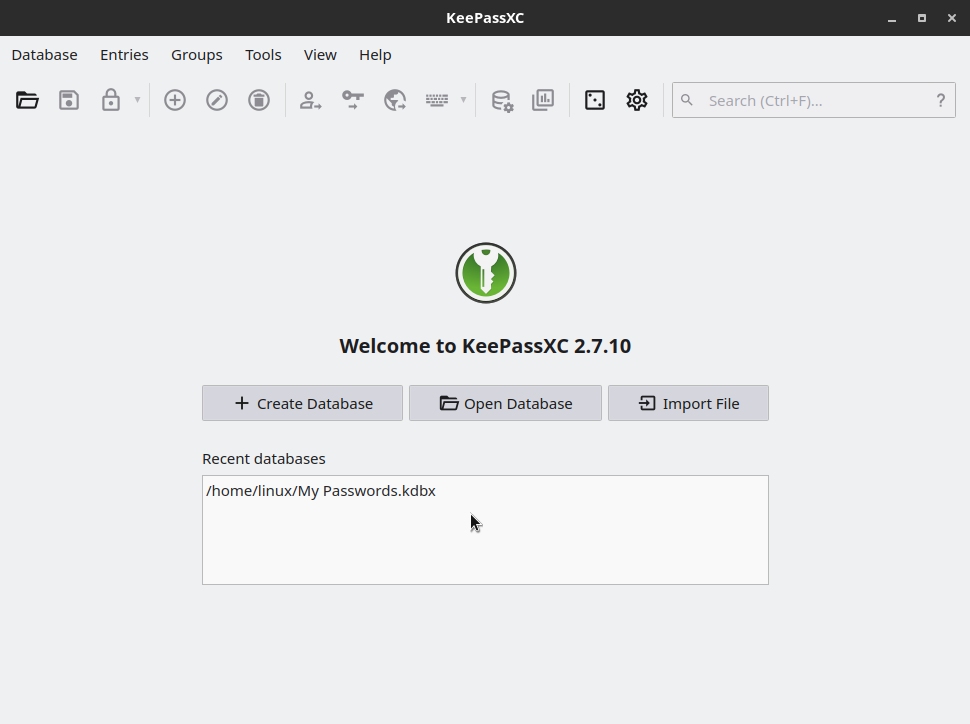Open Database Reports toolbar icon
970x724 pixels.
pos(543,100)
